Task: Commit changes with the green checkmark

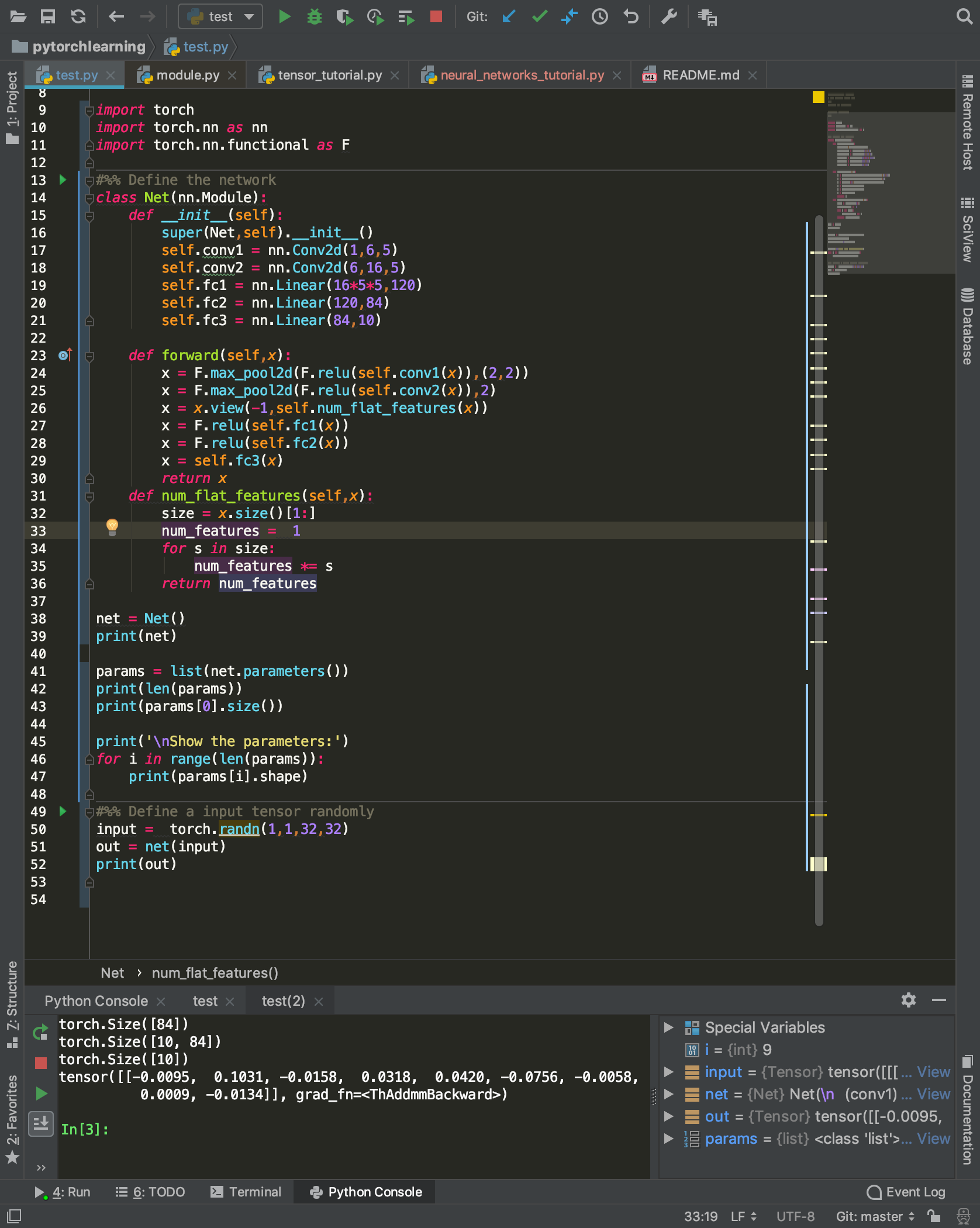Action: click(x=539, y=16)
